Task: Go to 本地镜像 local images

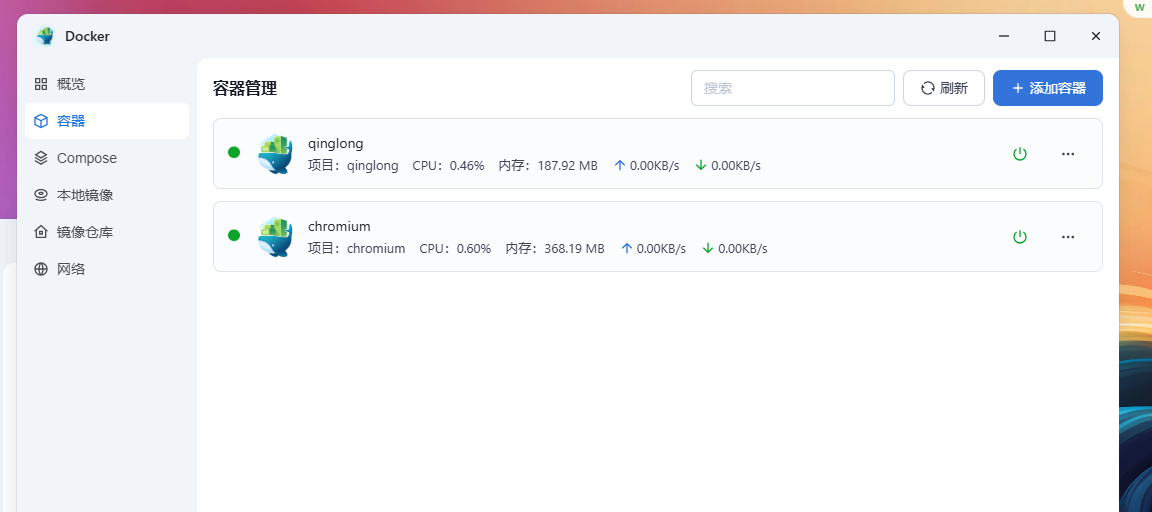Action: tap(107, 195)
